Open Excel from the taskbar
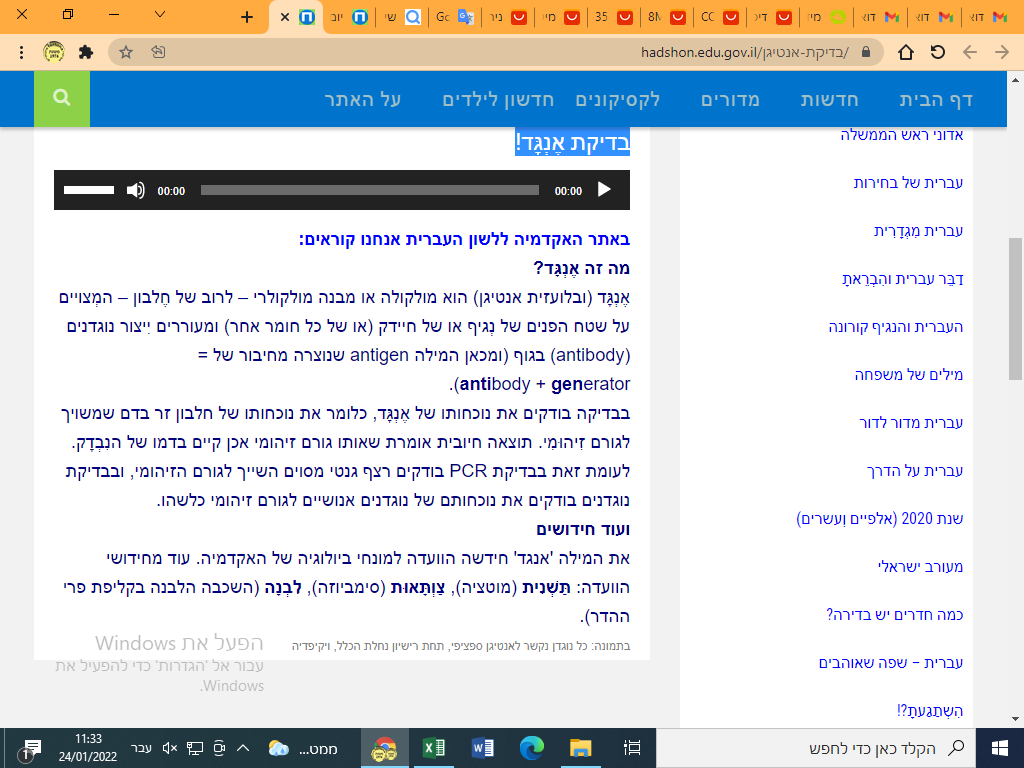The width and height of the screenshot is (1024, 768). 434,748
